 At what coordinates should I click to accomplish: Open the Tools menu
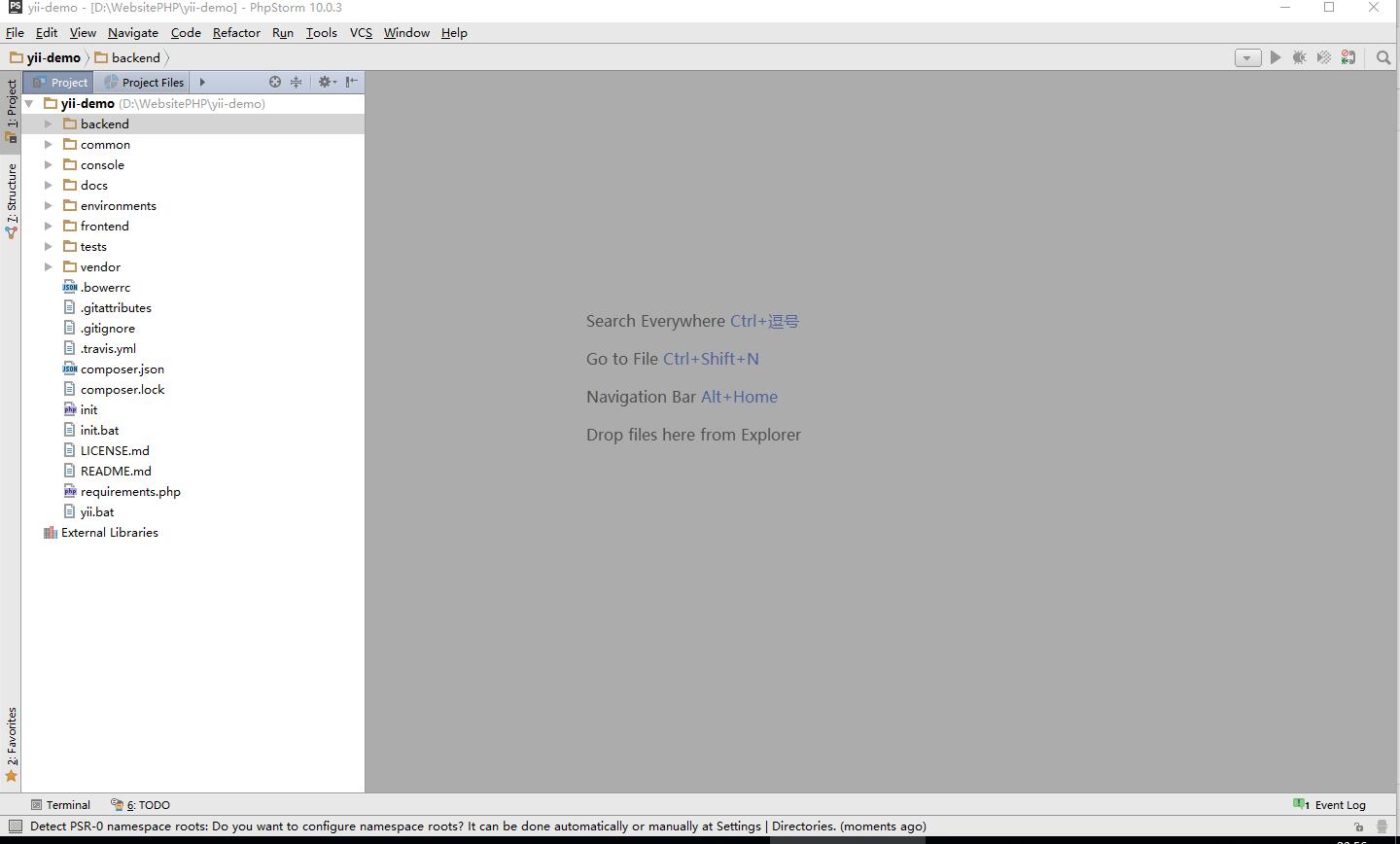click(x=322, y=32)
